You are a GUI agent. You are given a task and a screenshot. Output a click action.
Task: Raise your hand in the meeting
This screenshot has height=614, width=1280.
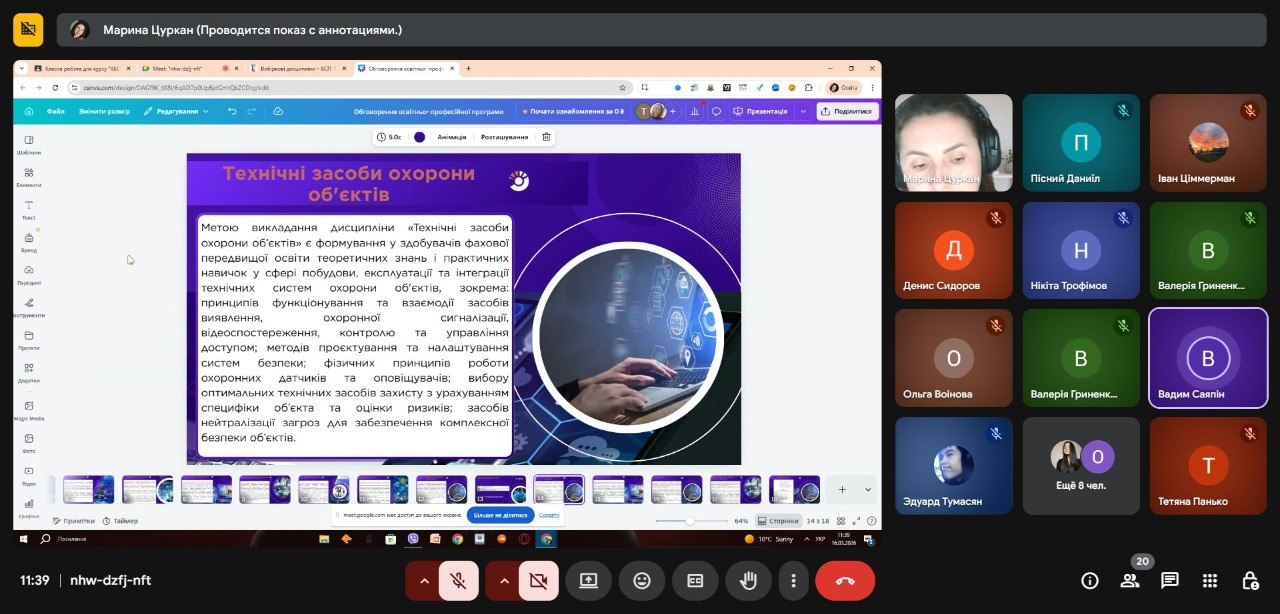pyautogui.click(x=748, y=581)
